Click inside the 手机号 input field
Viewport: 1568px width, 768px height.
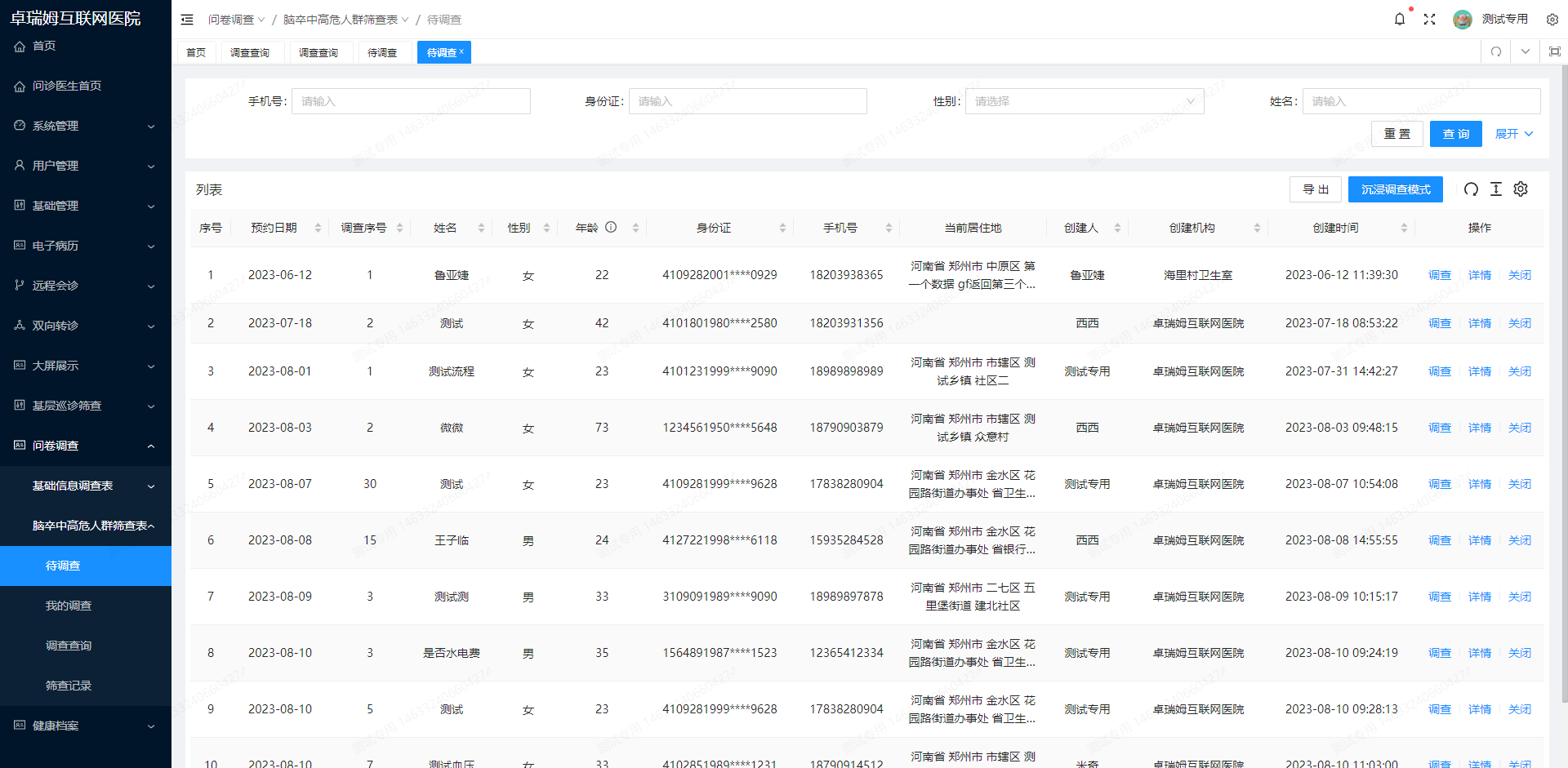coord(411,101)
